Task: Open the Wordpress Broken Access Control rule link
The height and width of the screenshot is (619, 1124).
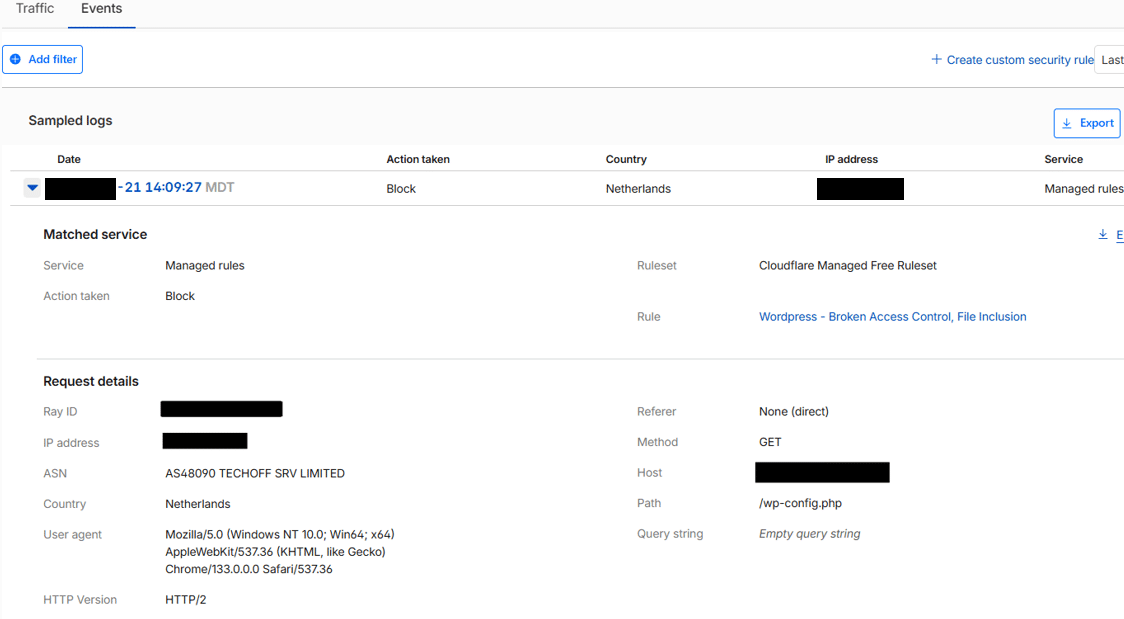Action: (x=892, y=317)
